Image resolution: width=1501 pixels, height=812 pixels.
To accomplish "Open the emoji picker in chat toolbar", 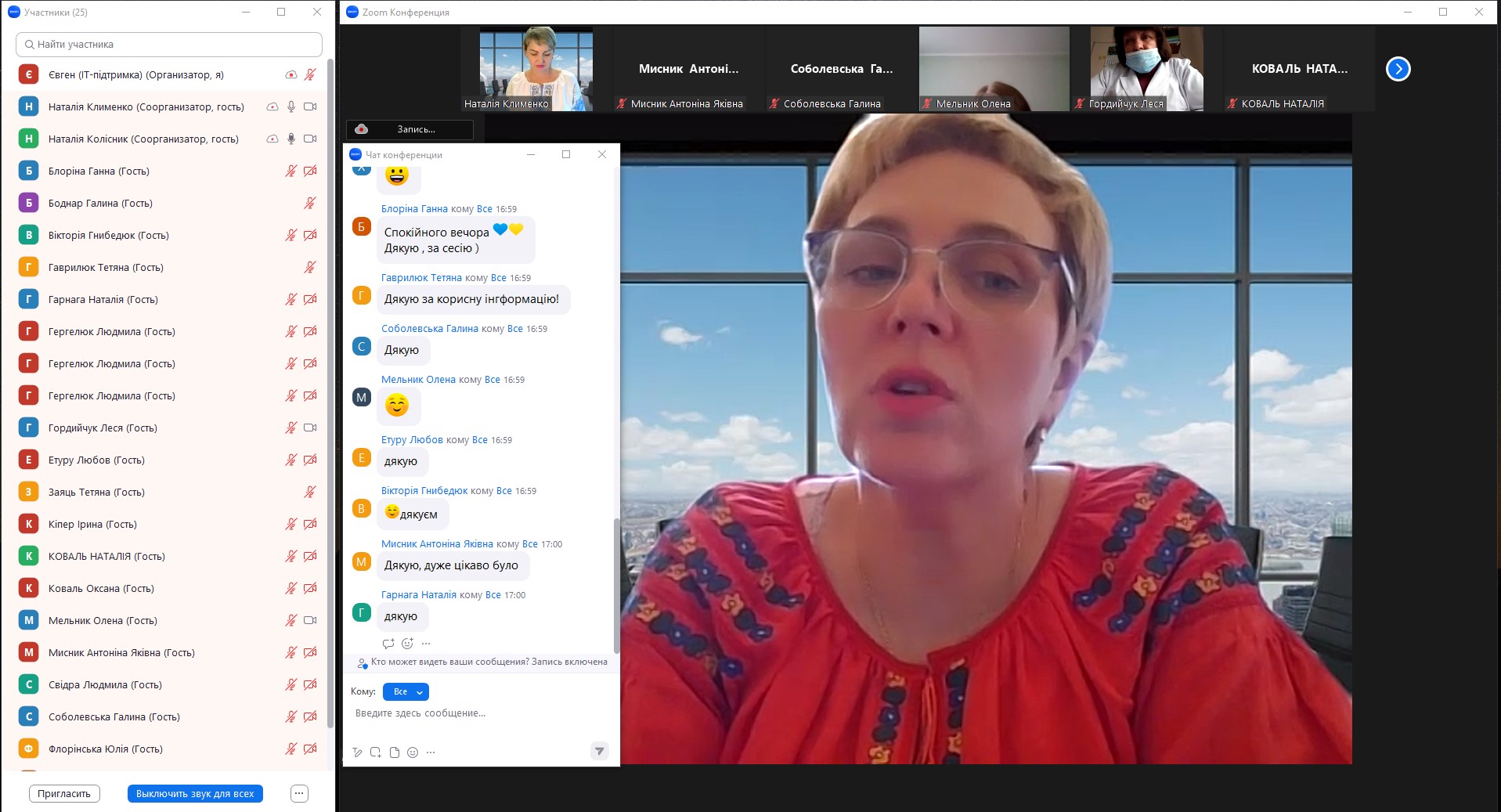I will pyautogui.click(x=413, y=752).
